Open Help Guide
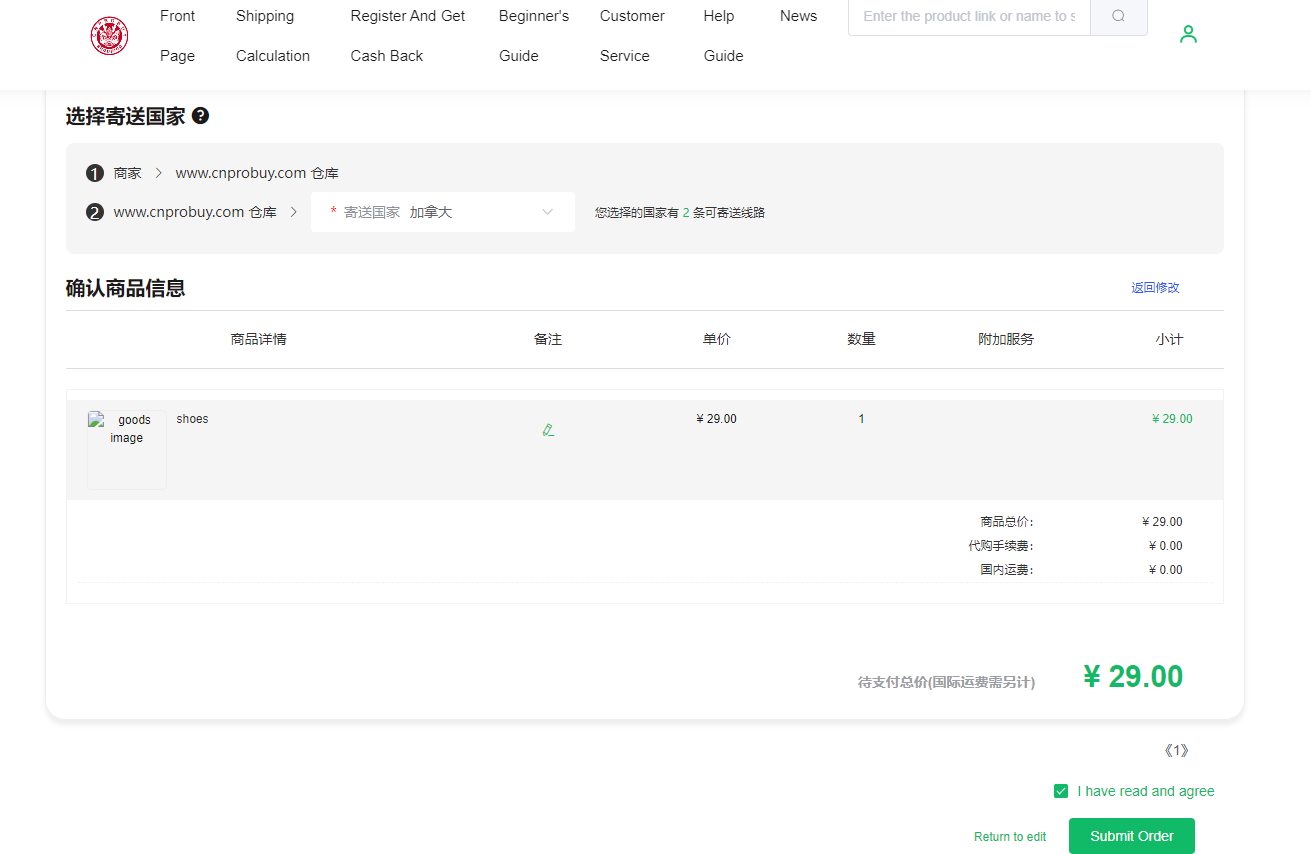 click(723, 36)
